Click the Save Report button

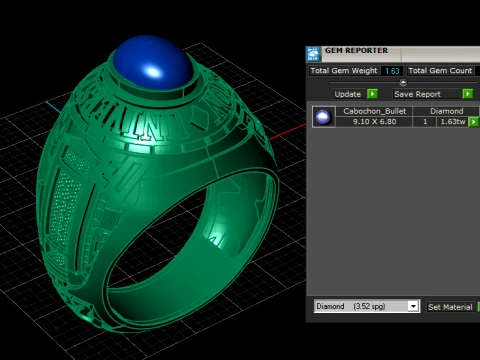coord(427,94)
